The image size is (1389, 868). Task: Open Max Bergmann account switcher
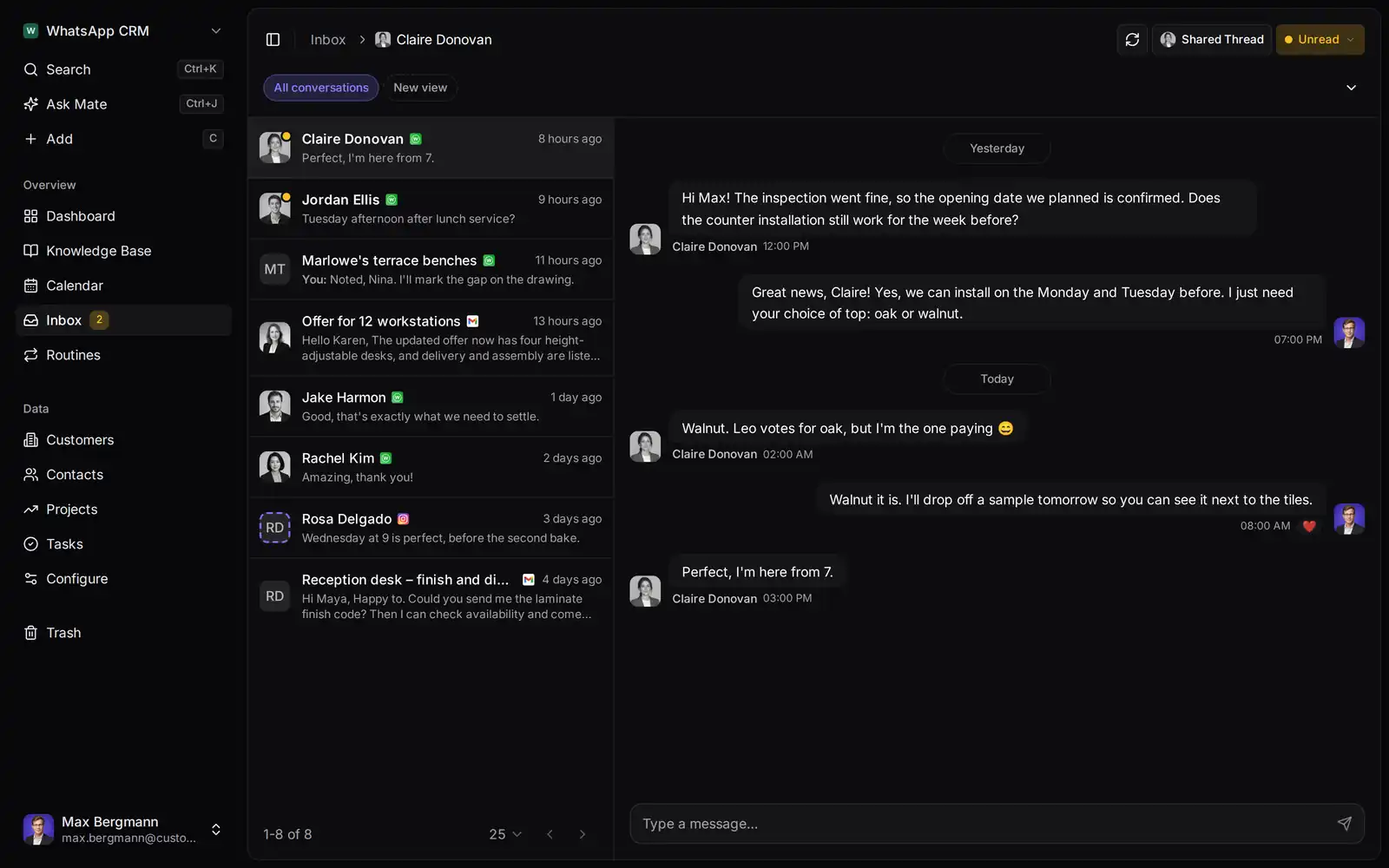pyautogui.click(x=123, y=830)
